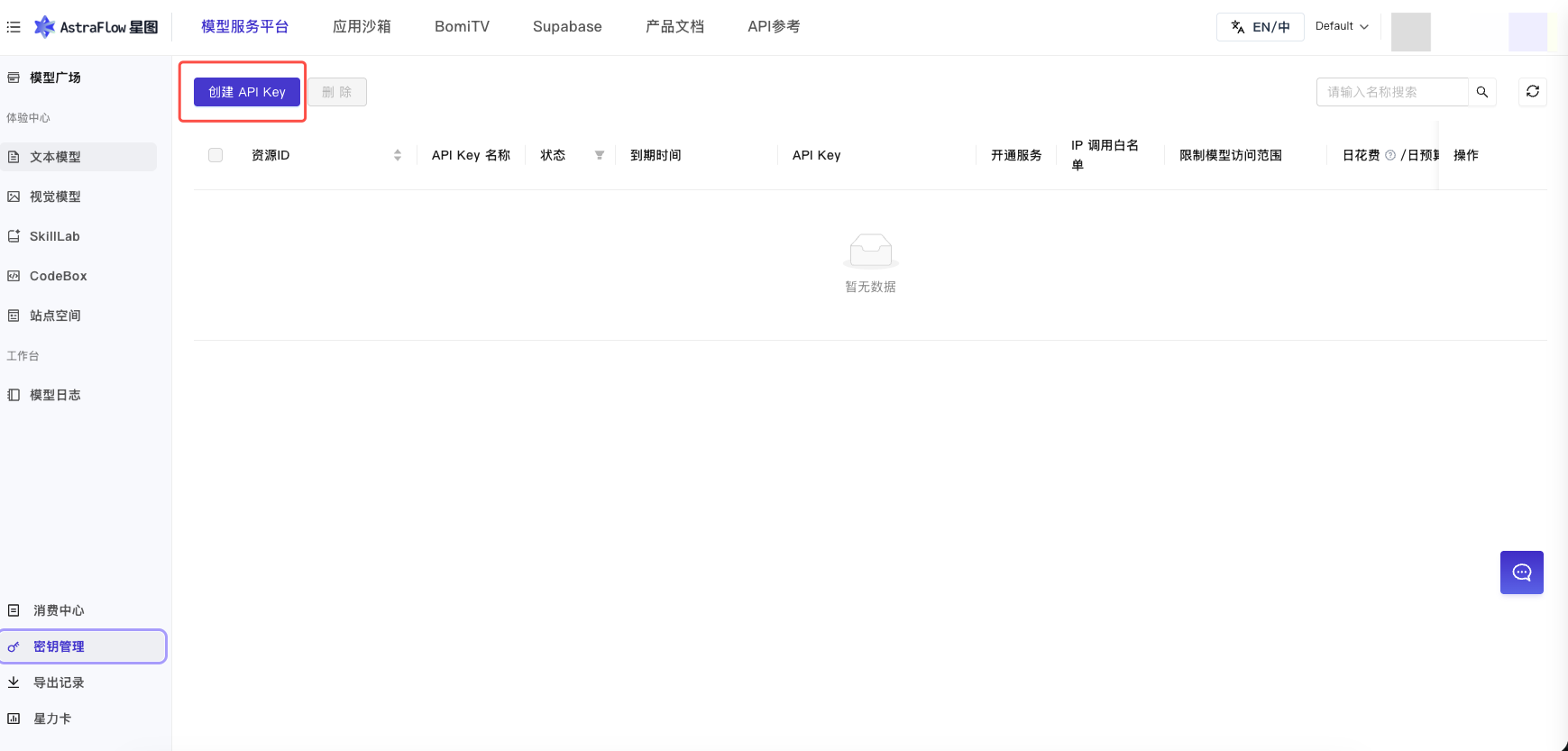Click the gray user avatar thumbnail
The width and height of the screenshot is (1568, 751).
coord(1411,32)
